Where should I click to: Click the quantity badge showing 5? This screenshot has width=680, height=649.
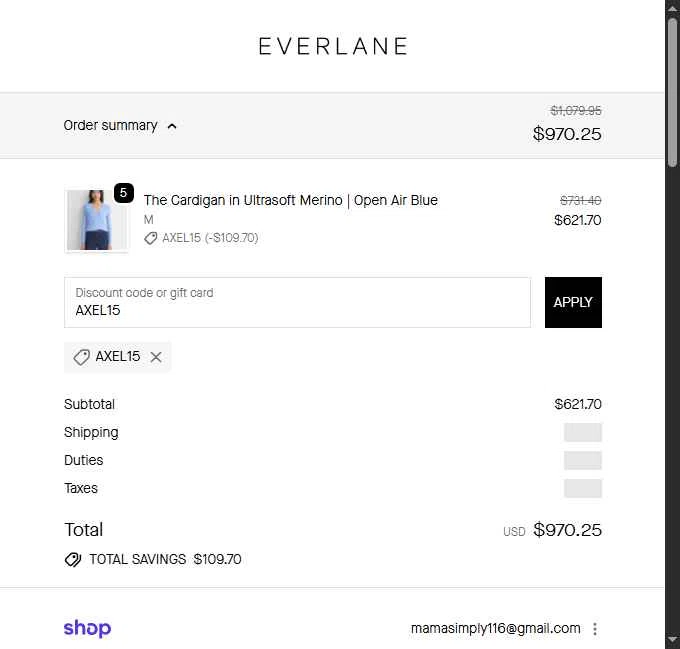(x=124, y=193)
